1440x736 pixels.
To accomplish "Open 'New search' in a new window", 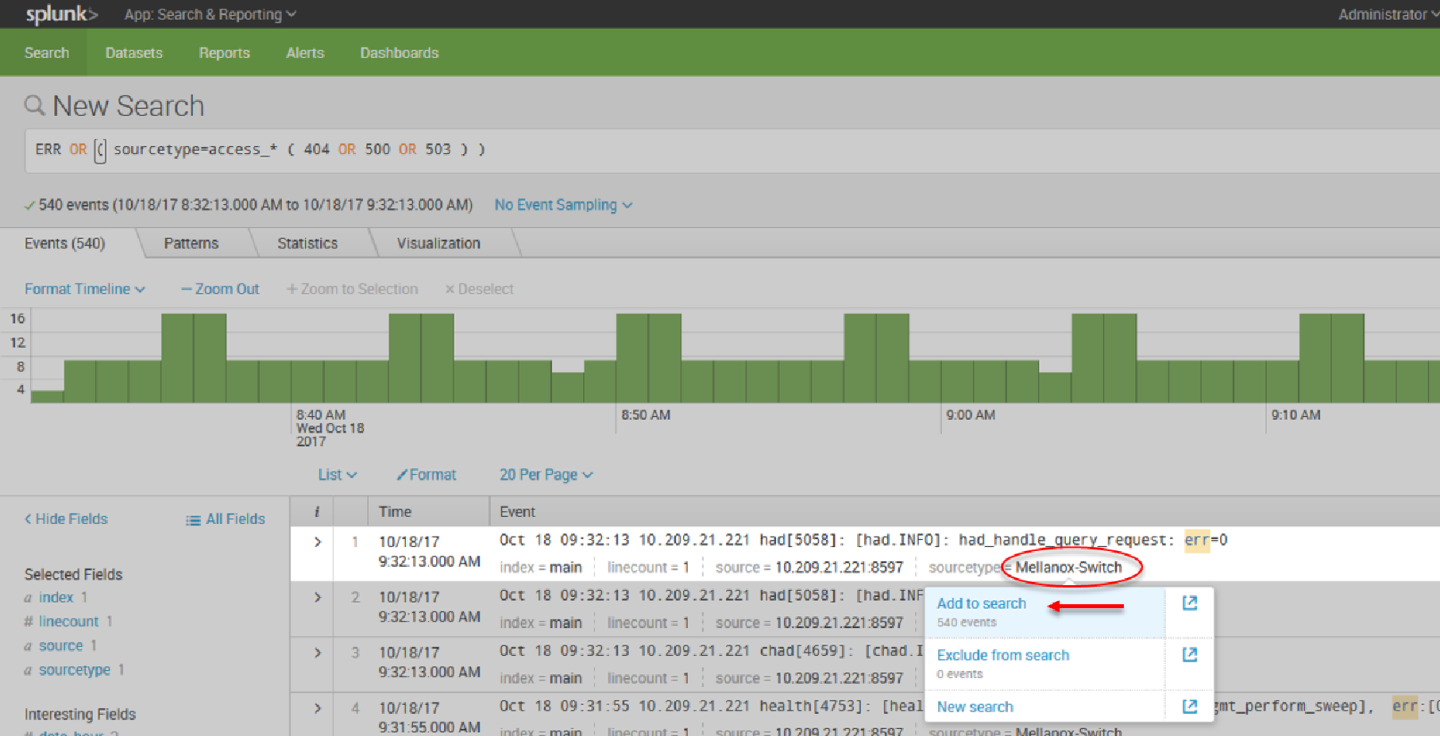I will [1189, 706].
